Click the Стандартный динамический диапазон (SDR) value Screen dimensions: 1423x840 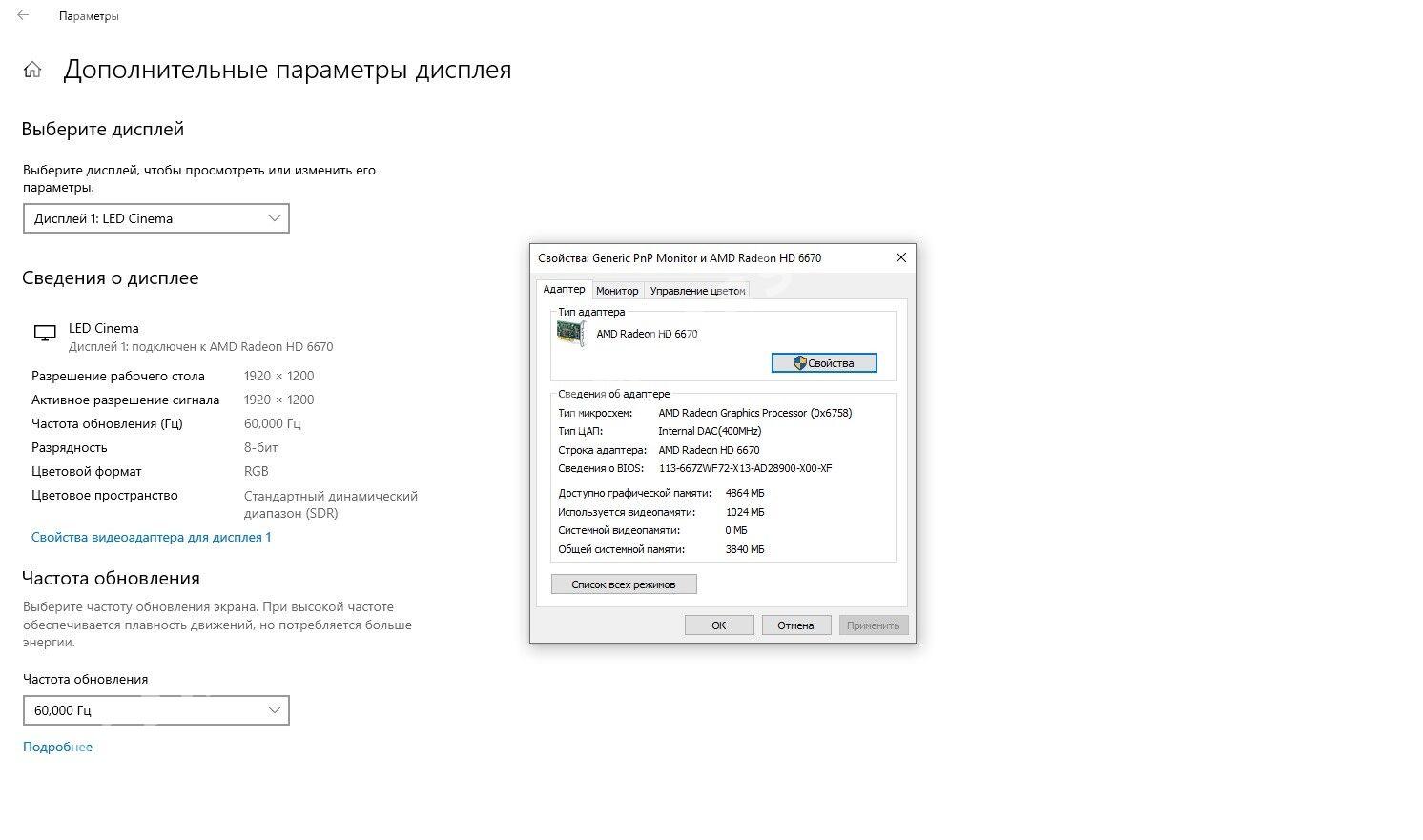click(331, 504)
